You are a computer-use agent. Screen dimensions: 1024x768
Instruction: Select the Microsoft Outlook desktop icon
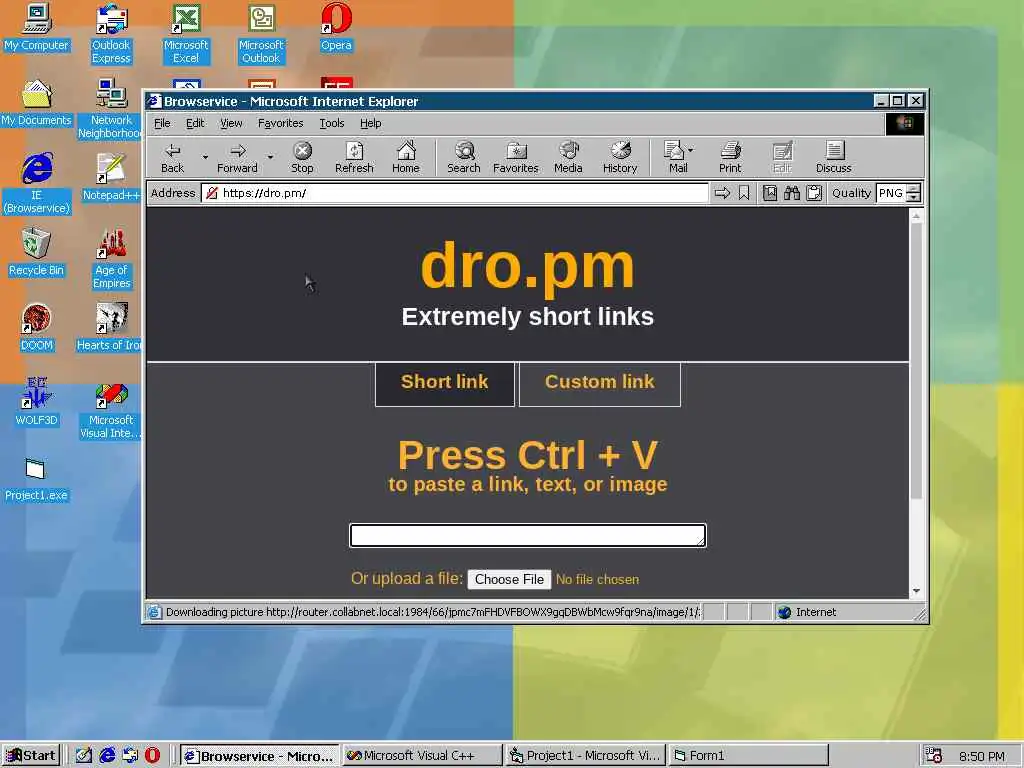261,34
